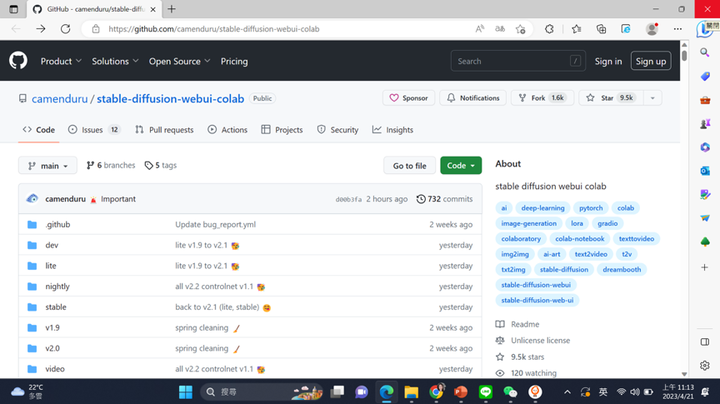Reload the page with refresh icon
This screenshot has height=404, width=720.
click(66, 29)
